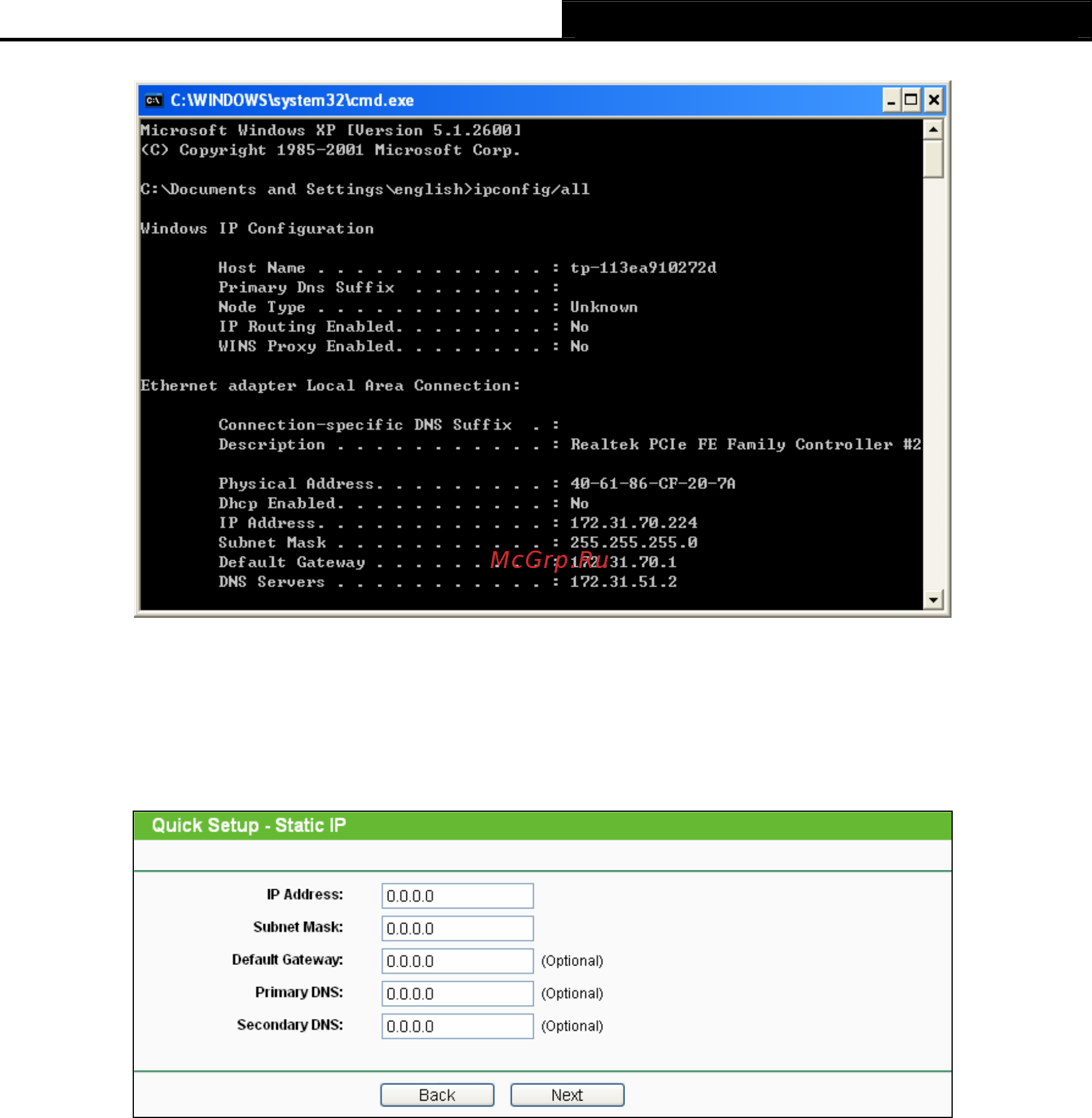This screenshot has width=1092, height=1118.
Task: Click the scrollbar down arrow in cmd
Action: click(934, 599)
